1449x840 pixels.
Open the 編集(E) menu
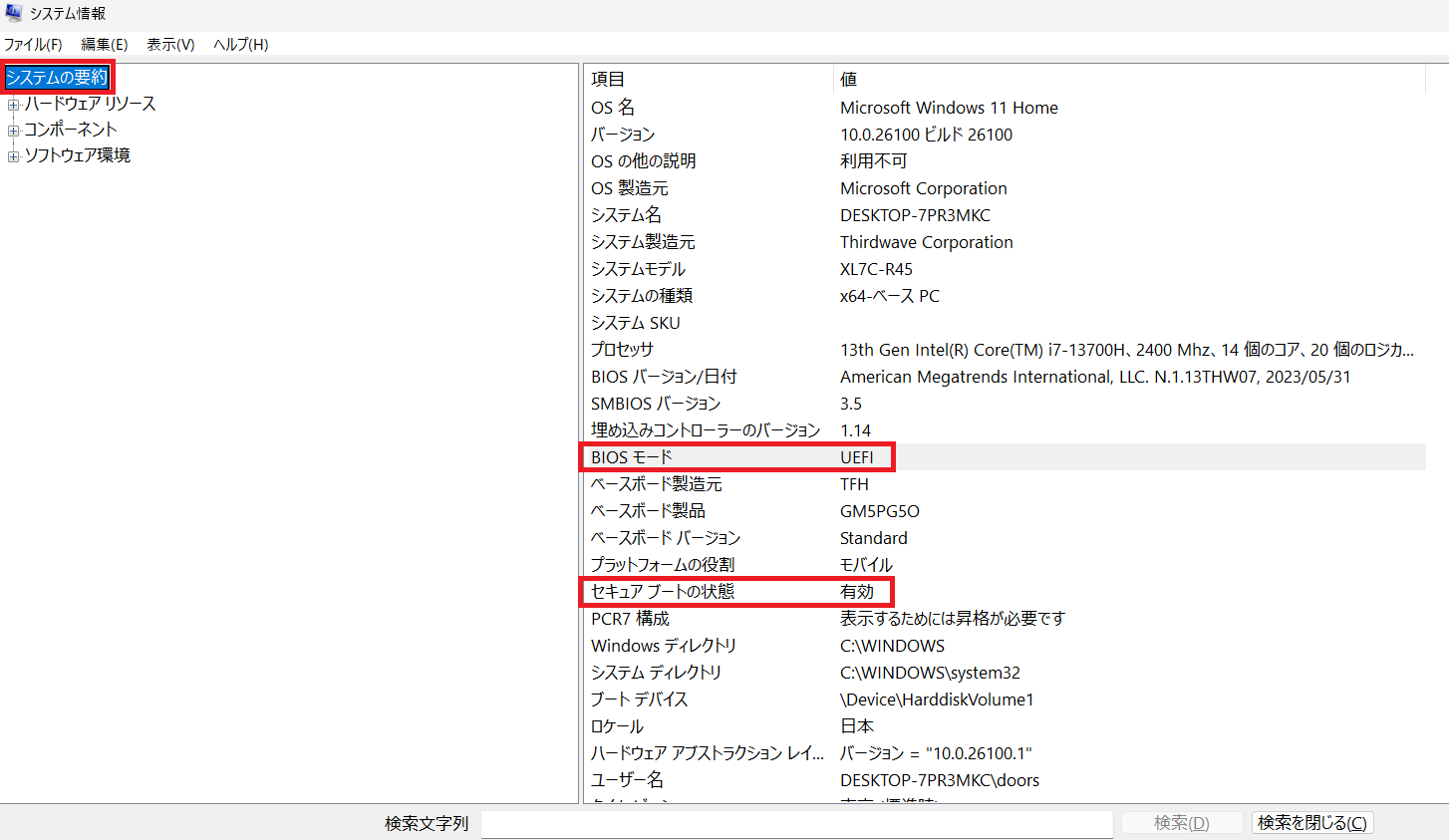(105, 45)
